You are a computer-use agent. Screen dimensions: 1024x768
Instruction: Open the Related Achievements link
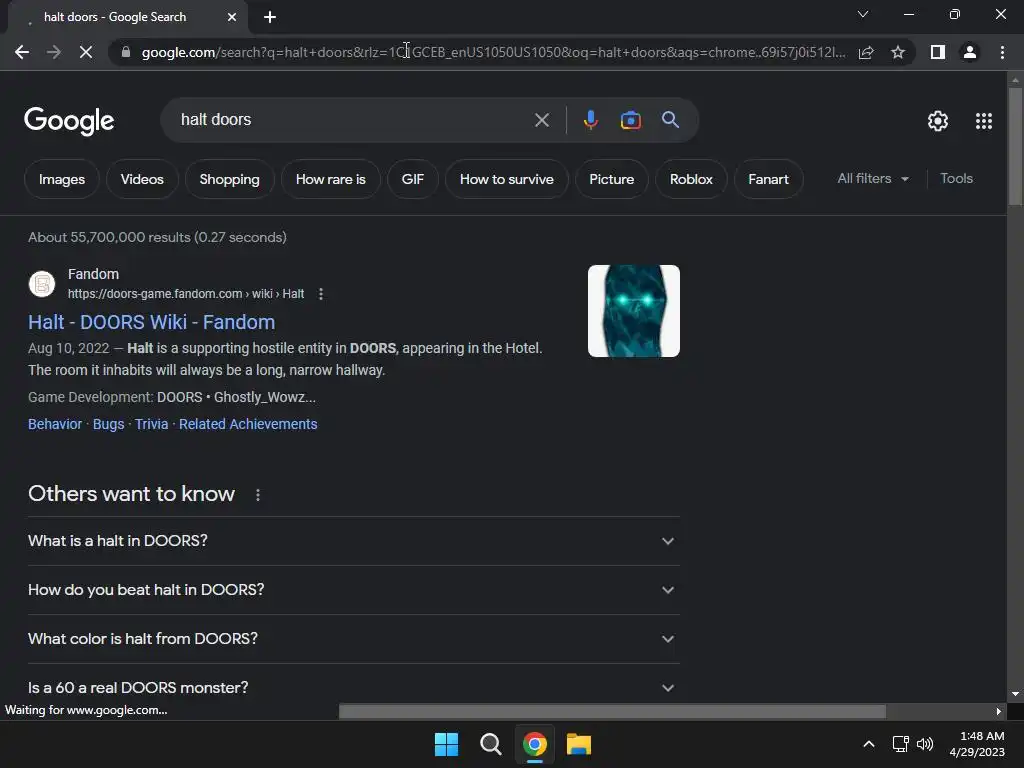[248, 424]
